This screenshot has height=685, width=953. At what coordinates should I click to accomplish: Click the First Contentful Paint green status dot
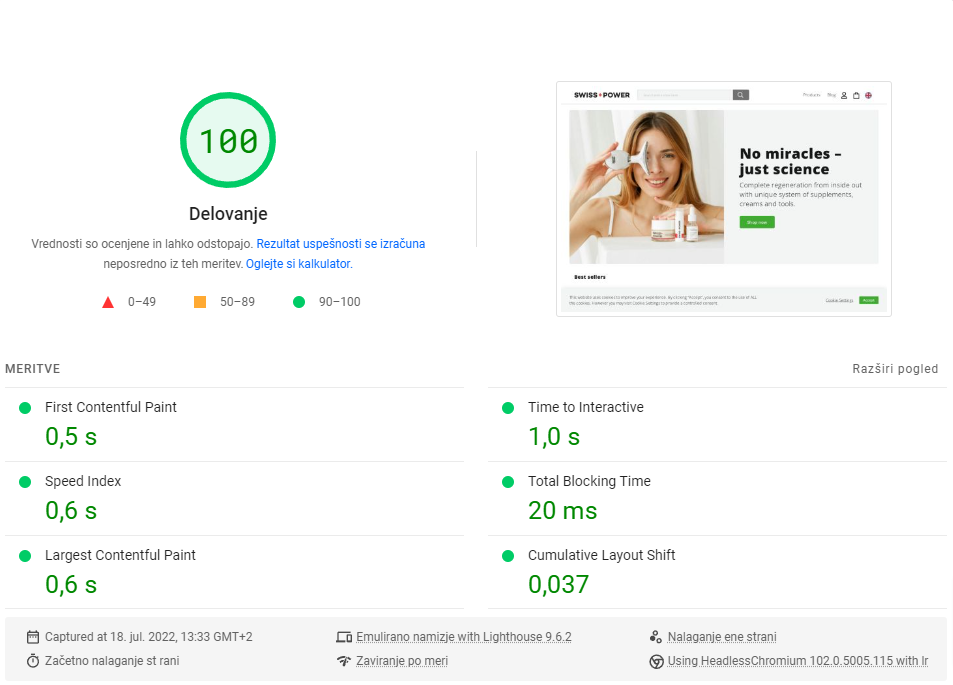[25, 408]
